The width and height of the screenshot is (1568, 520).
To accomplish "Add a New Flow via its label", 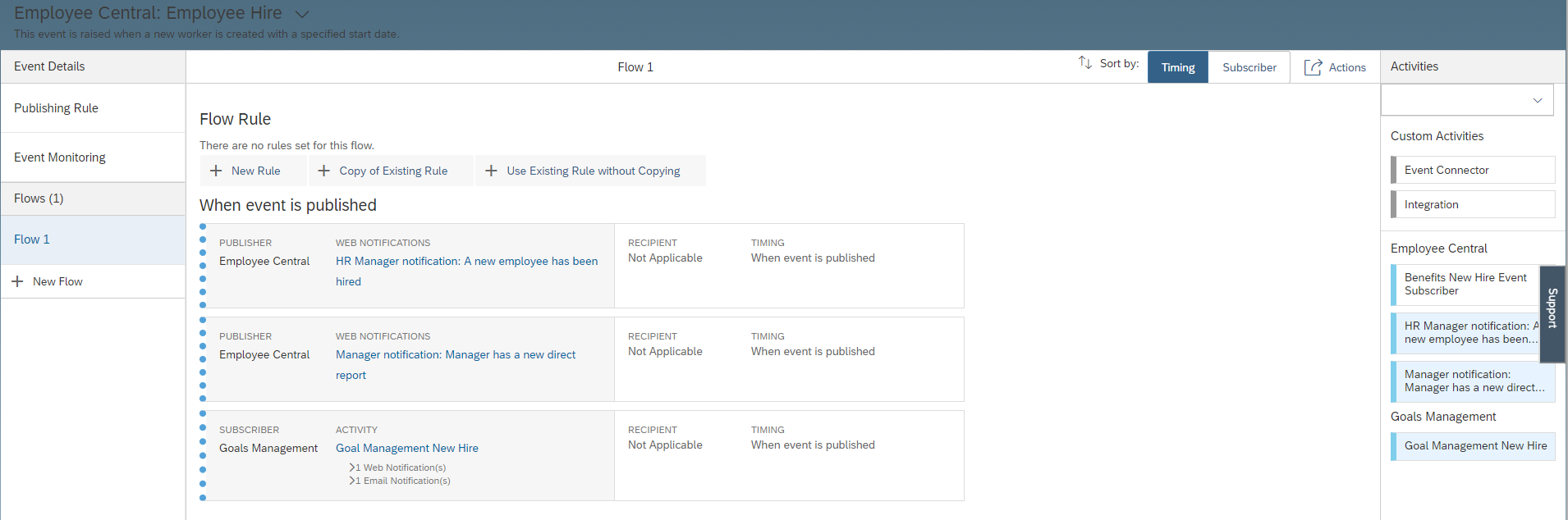I will tap(57, 281).
